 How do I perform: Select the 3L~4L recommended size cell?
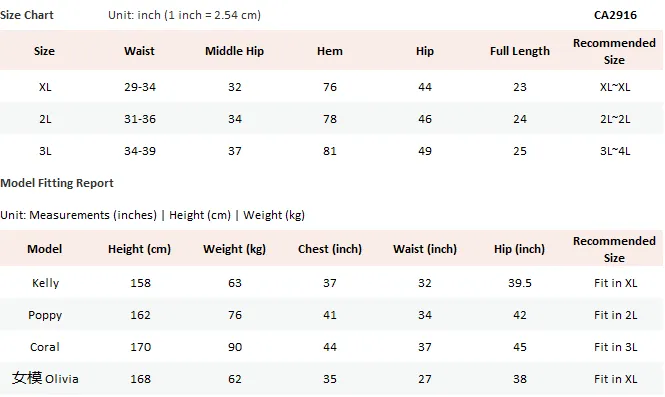pyautogui.click(x=615, y=151)
